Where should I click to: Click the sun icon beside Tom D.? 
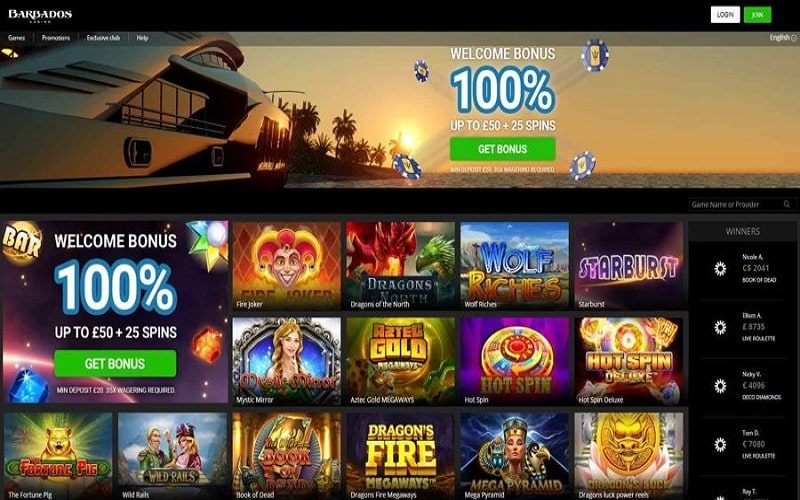pyautogui.click(x=720, y=444)
